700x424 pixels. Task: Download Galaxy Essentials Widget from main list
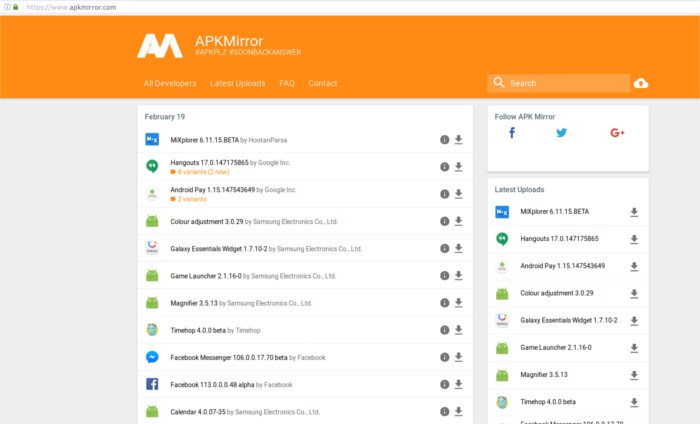pos(458,249)
